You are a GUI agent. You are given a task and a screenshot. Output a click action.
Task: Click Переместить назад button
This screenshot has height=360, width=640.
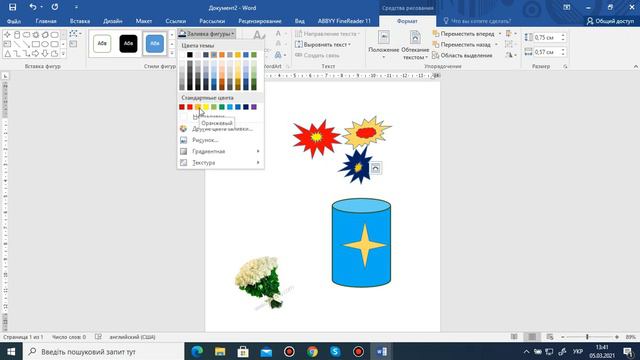tap(461, 44)
